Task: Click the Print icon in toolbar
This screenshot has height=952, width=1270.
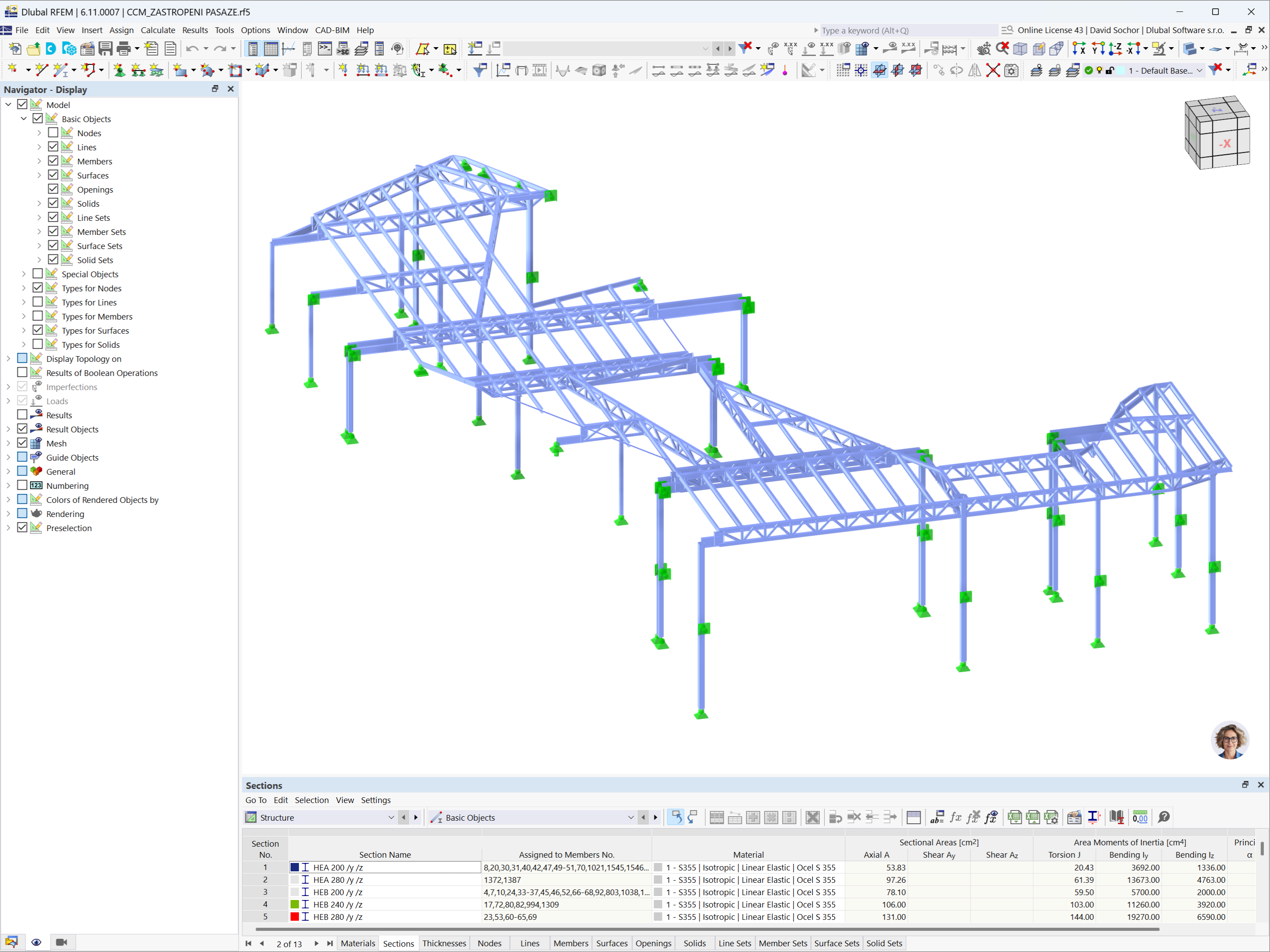Action: pos(124,49)
